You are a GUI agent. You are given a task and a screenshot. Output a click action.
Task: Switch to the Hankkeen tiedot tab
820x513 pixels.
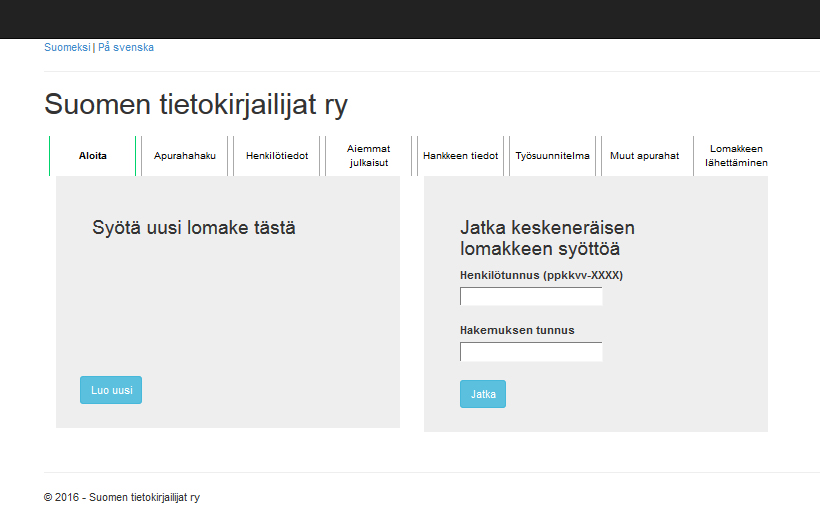click(x=461, y=156)
